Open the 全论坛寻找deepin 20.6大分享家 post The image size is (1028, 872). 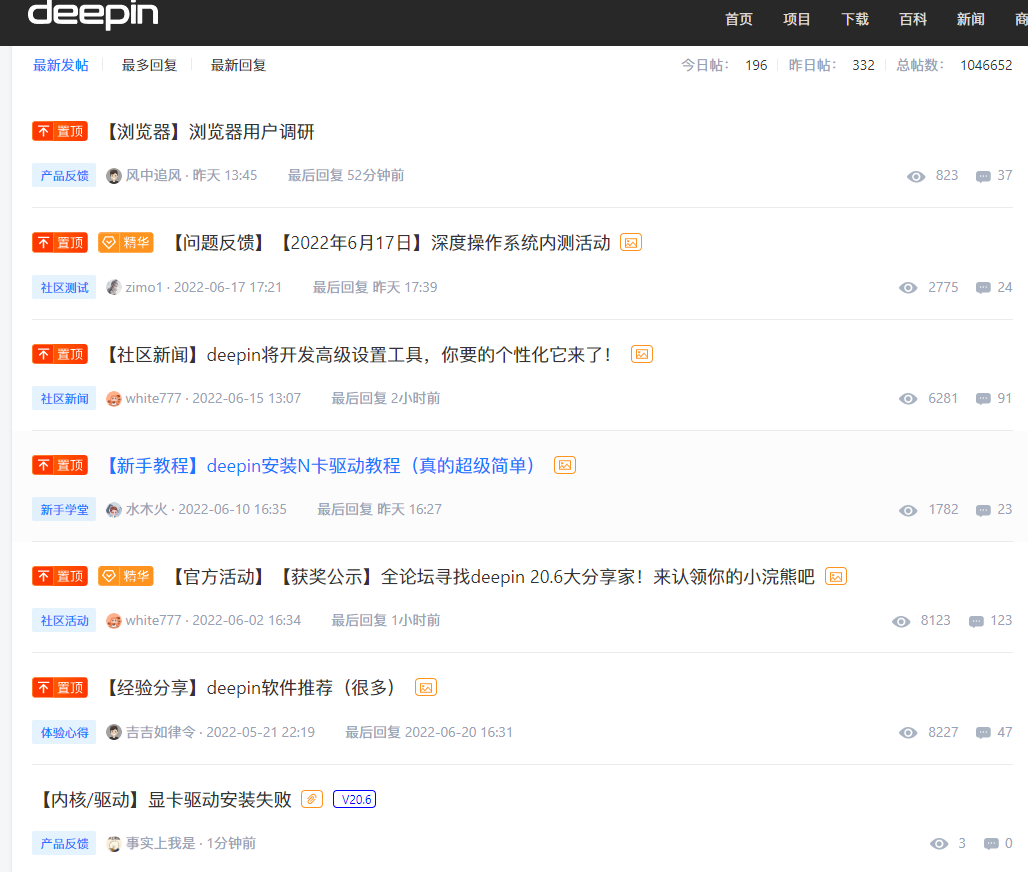coord(492,577)
